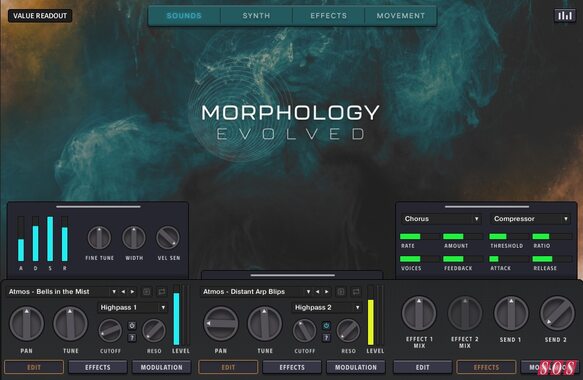Collapse the Chorus/Compressor effects panel handle

tap(487, 206)
